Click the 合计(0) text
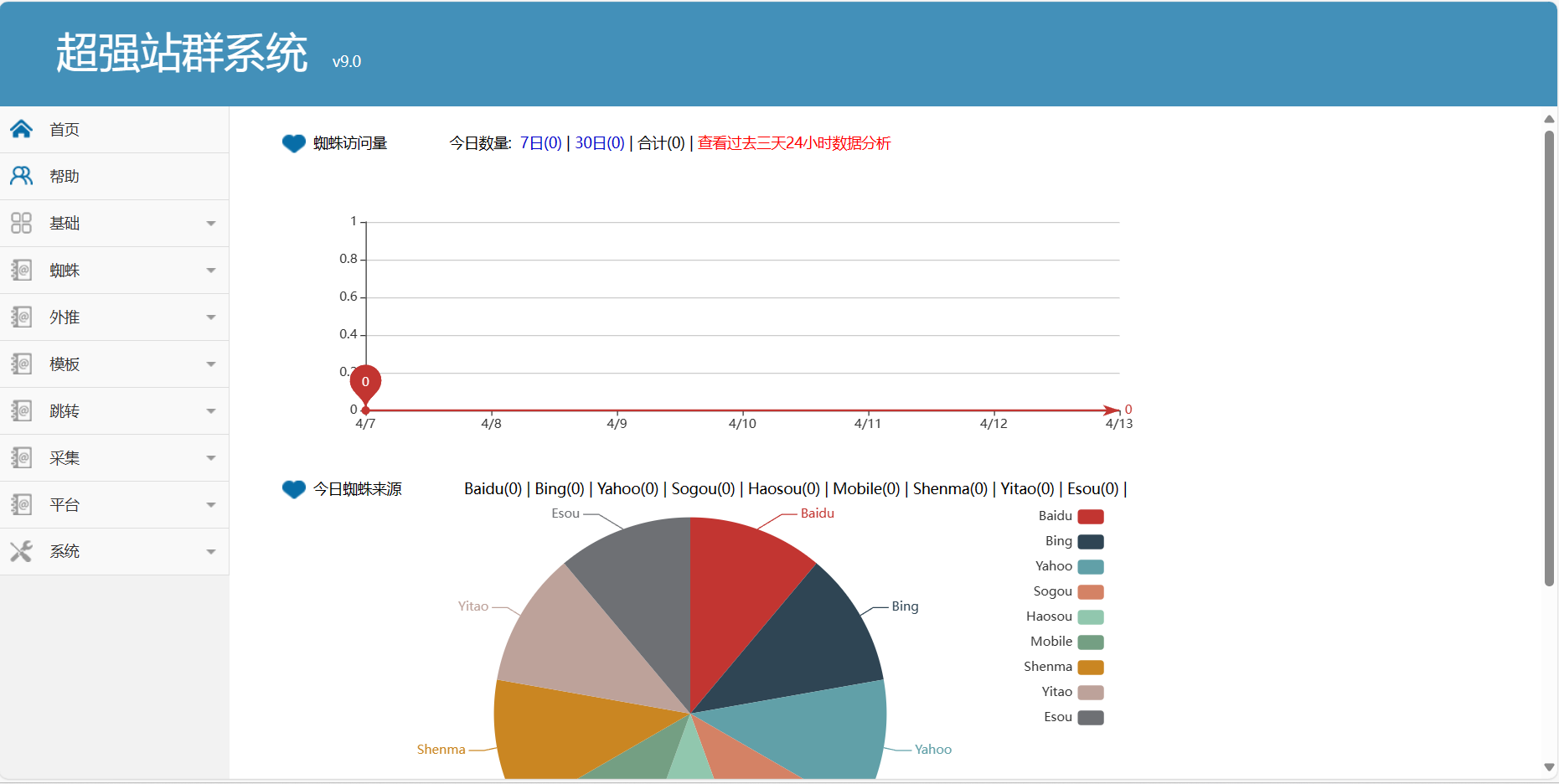The width and height of the screenshot is (1559, 784). tap(661, 143)
